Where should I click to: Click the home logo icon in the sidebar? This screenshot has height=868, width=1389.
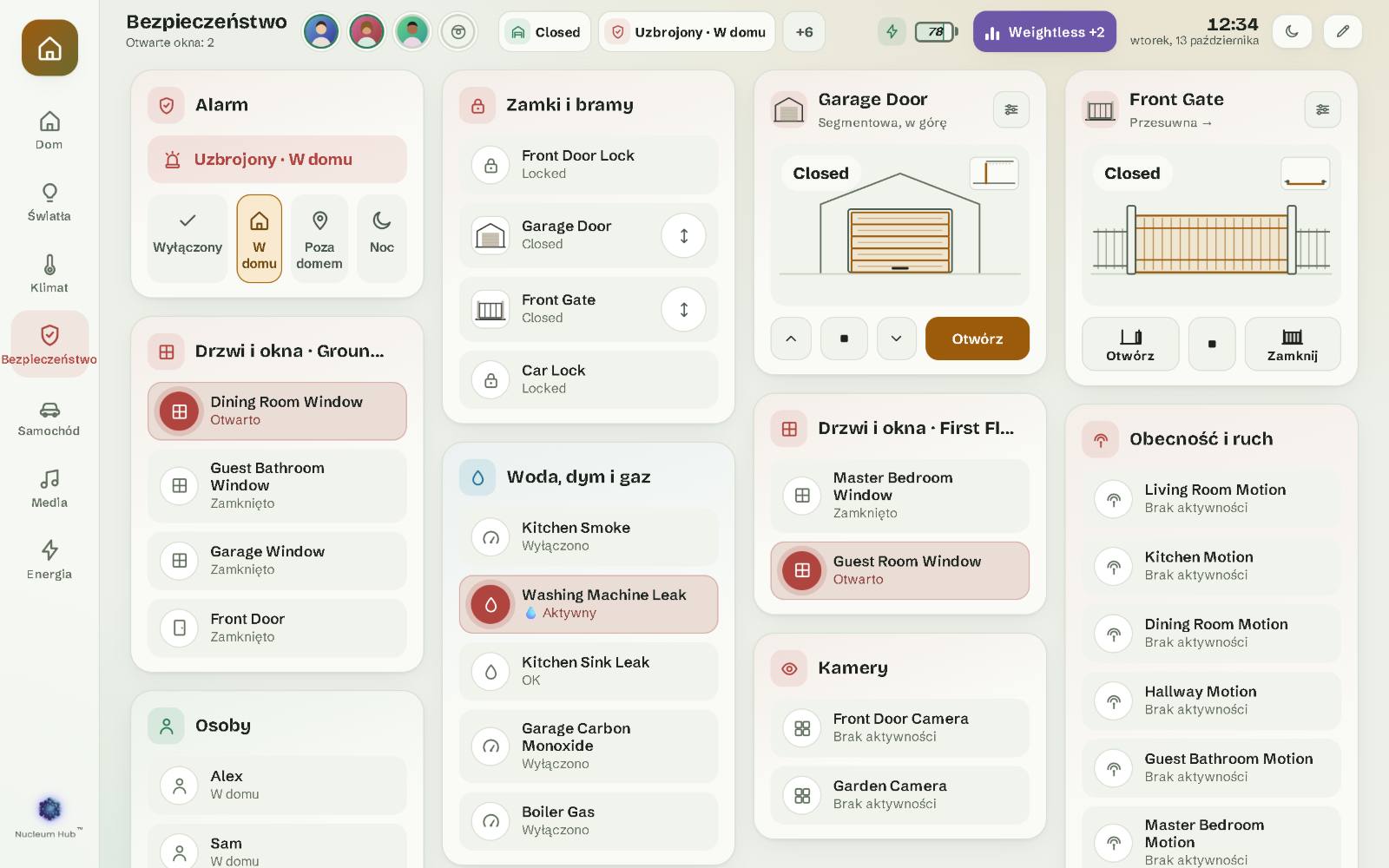[x=49, y=48]
